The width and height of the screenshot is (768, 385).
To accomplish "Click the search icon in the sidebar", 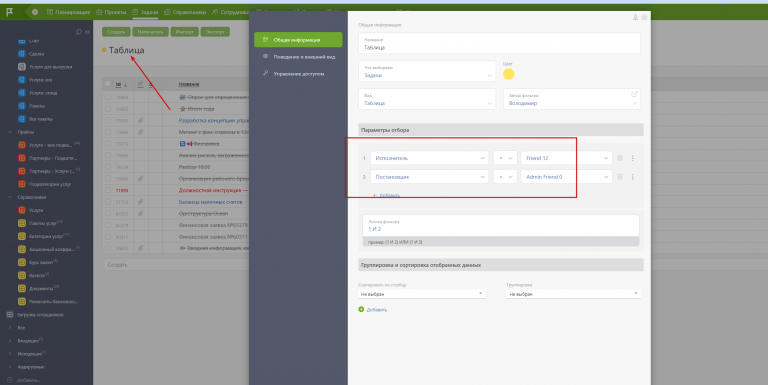I will click(x=79, y=32).
